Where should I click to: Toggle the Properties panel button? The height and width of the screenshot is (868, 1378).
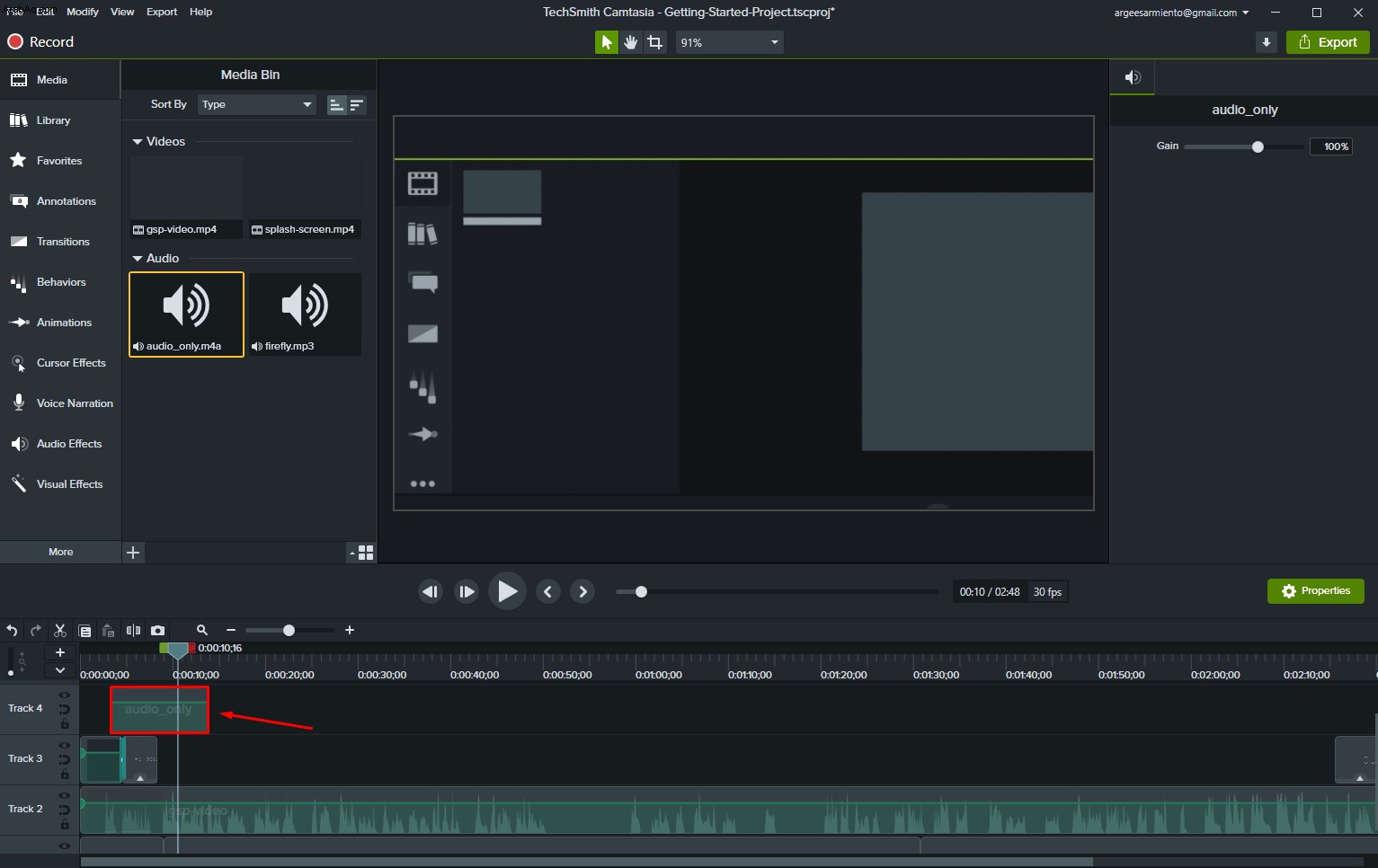tap(1316, 591)
